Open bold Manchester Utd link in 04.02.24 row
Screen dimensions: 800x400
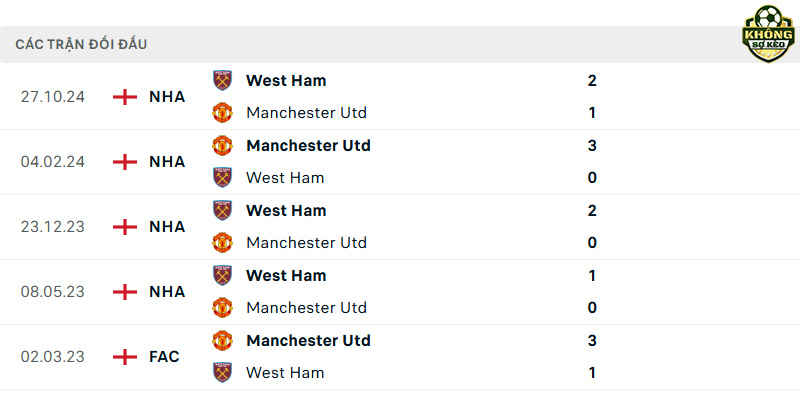tap(308, 145)
